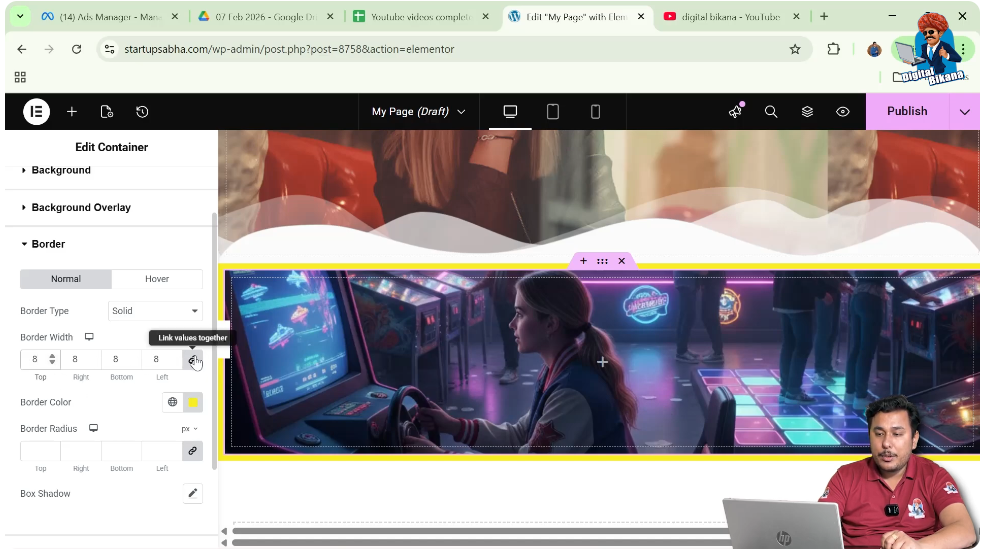Open the My Page (Draft) title menu
Viewport: 984px width, 555px height.
418,112
